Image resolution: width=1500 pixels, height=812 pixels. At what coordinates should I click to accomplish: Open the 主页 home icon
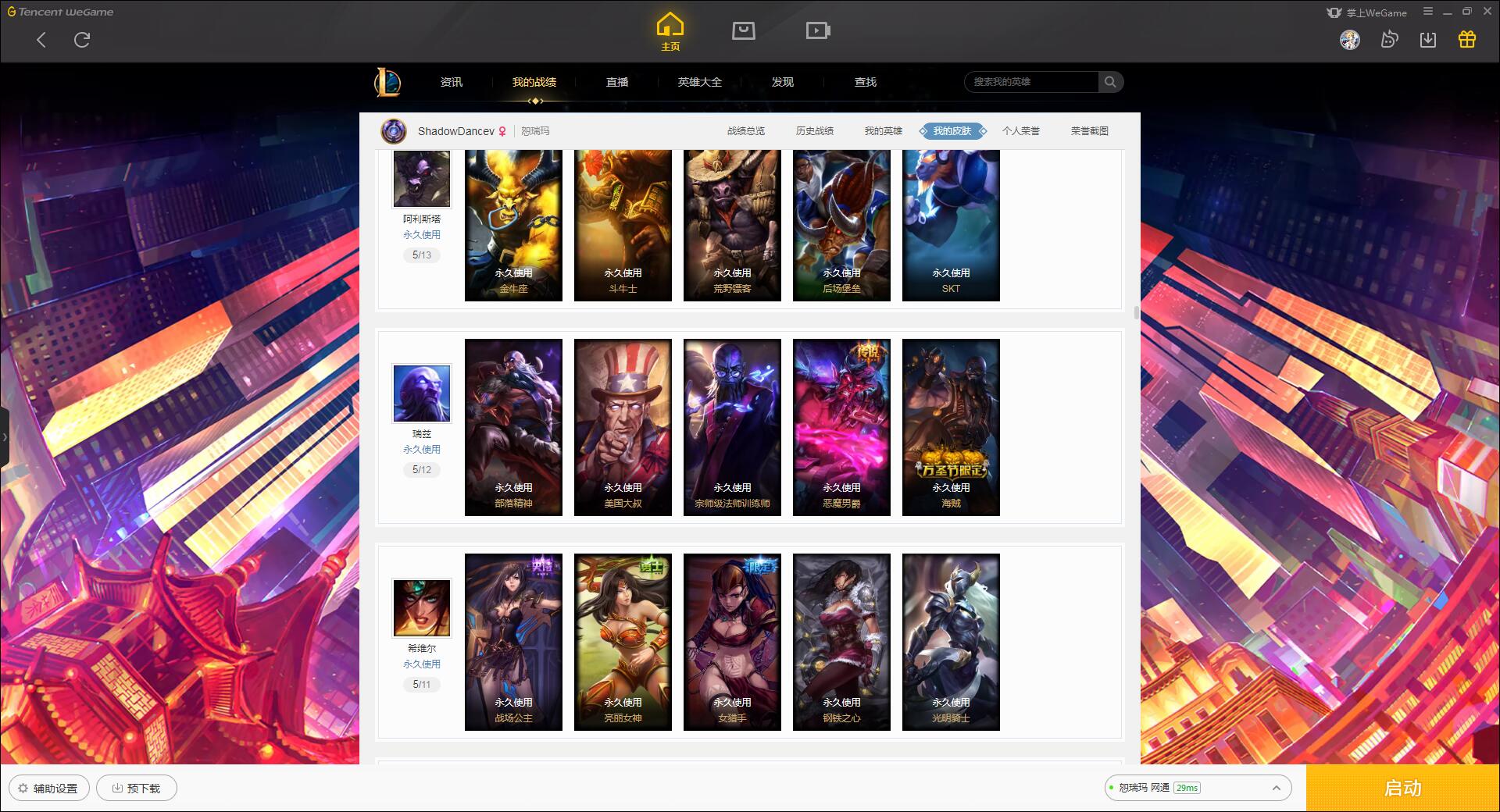click(x=670, y=32)
